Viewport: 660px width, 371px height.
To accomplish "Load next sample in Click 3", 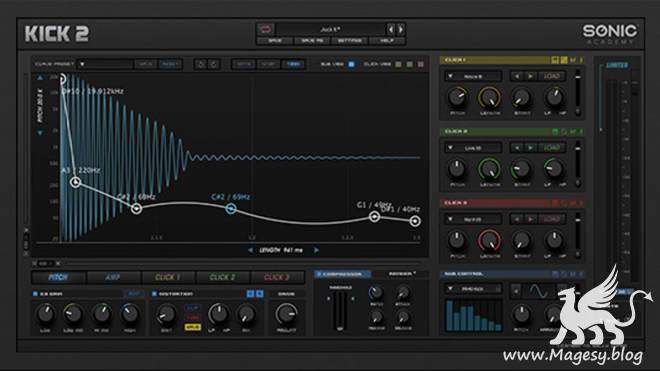I will 530,219.
